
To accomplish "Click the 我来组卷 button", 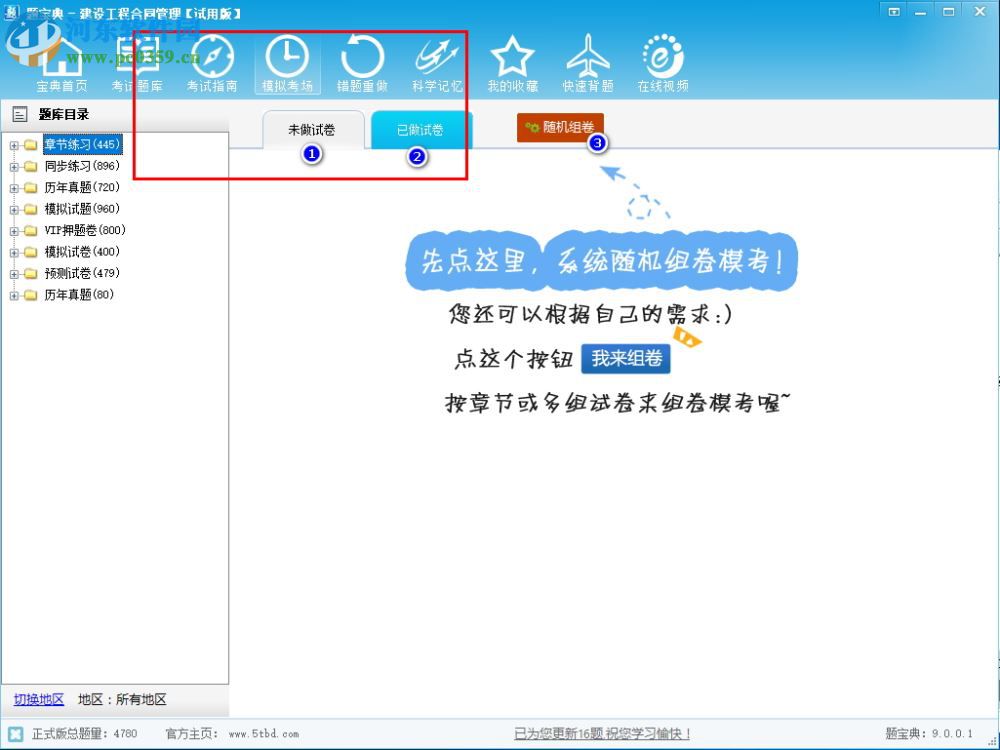I will pos(627,358).
